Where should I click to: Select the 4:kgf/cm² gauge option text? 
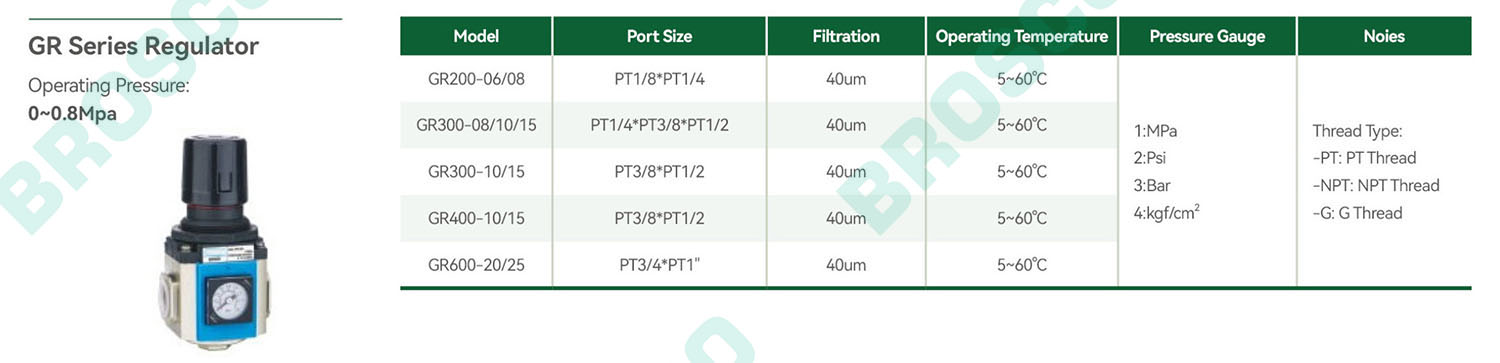pos(1167,212)
